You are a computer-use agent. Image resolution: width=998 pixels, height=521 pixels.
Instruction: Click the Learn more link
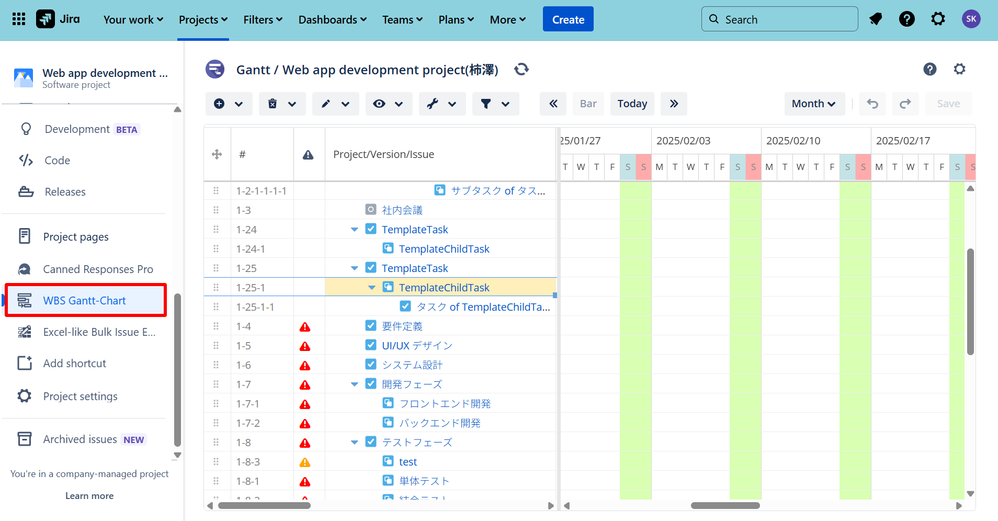coord(89,496)
